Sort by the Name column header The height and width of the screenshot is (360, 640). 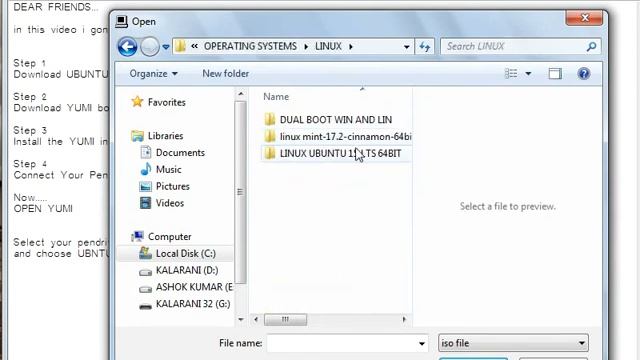276,97
